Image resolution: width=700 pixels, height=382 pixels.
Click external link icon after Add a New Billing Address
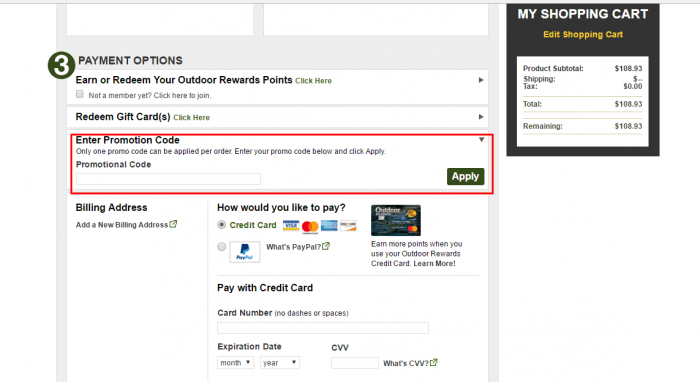click(x=173, y=224)
